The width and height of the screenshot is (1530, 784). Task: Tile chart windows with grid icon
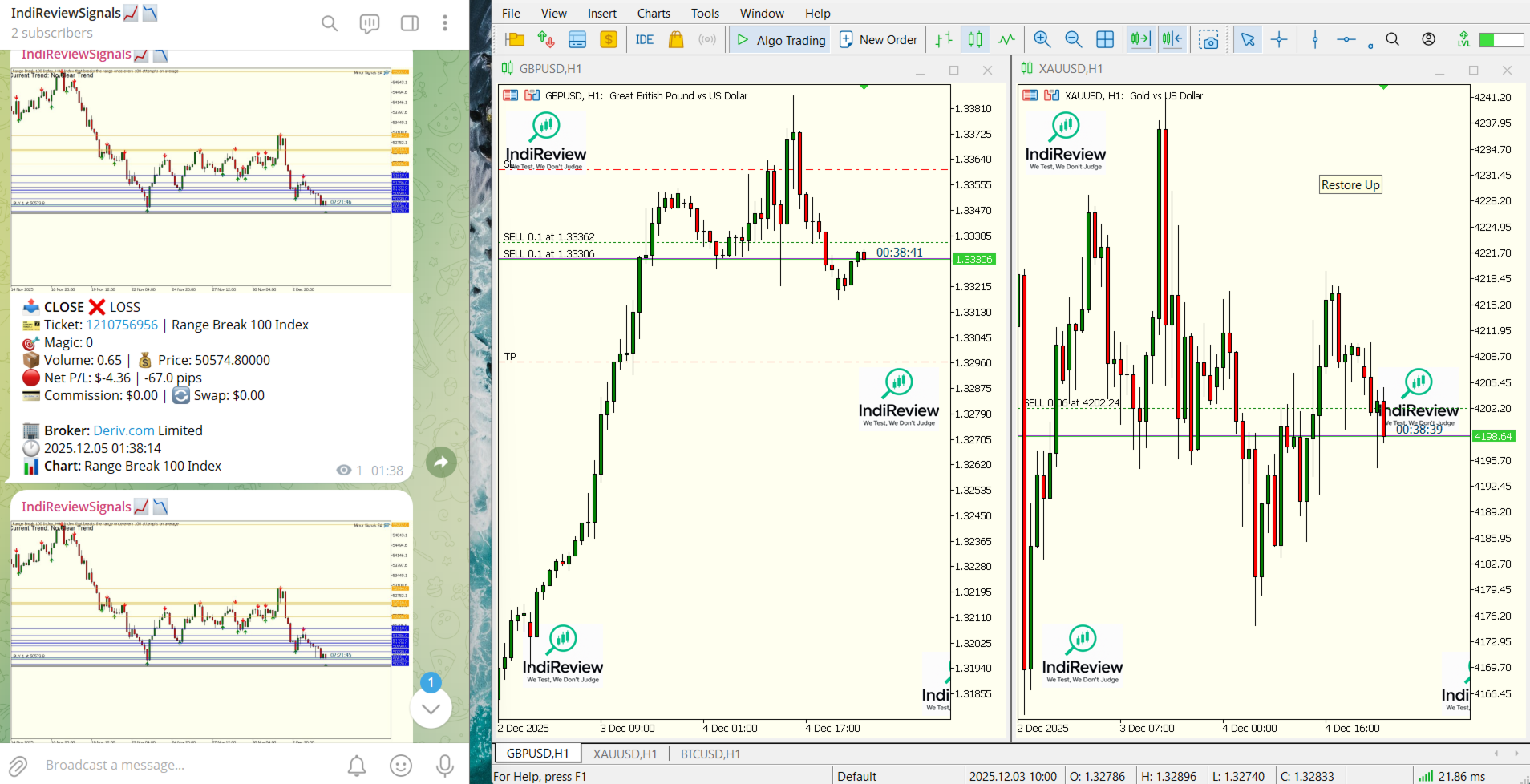click(x=1105, y=39)
